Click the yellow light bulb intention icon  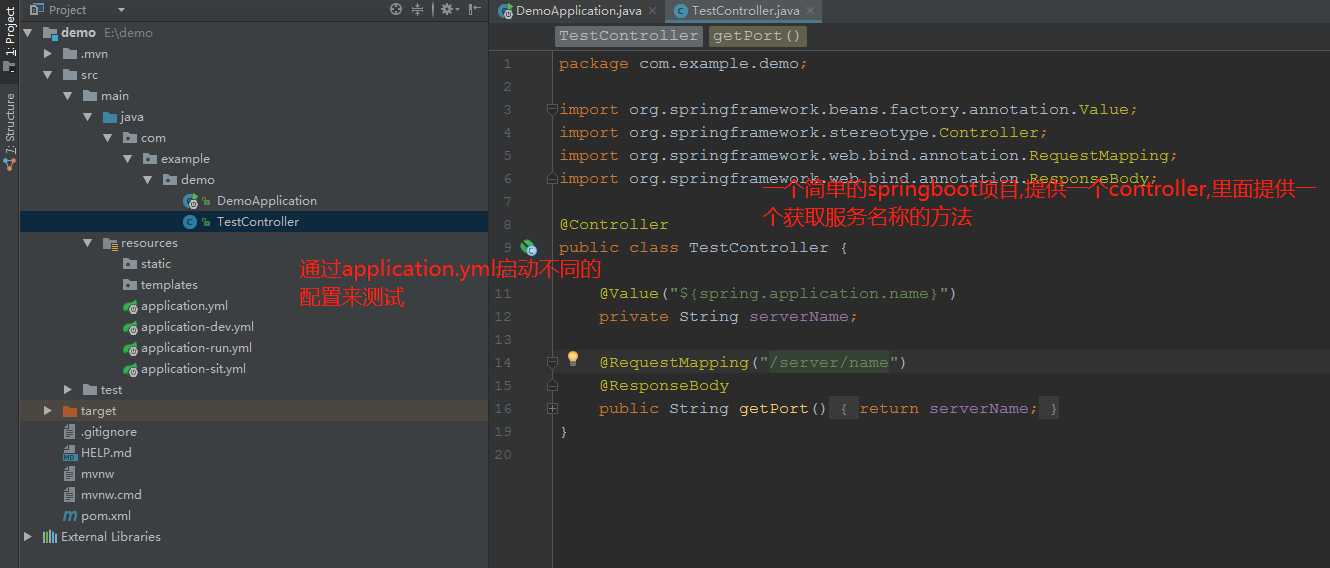pos(573,358)
